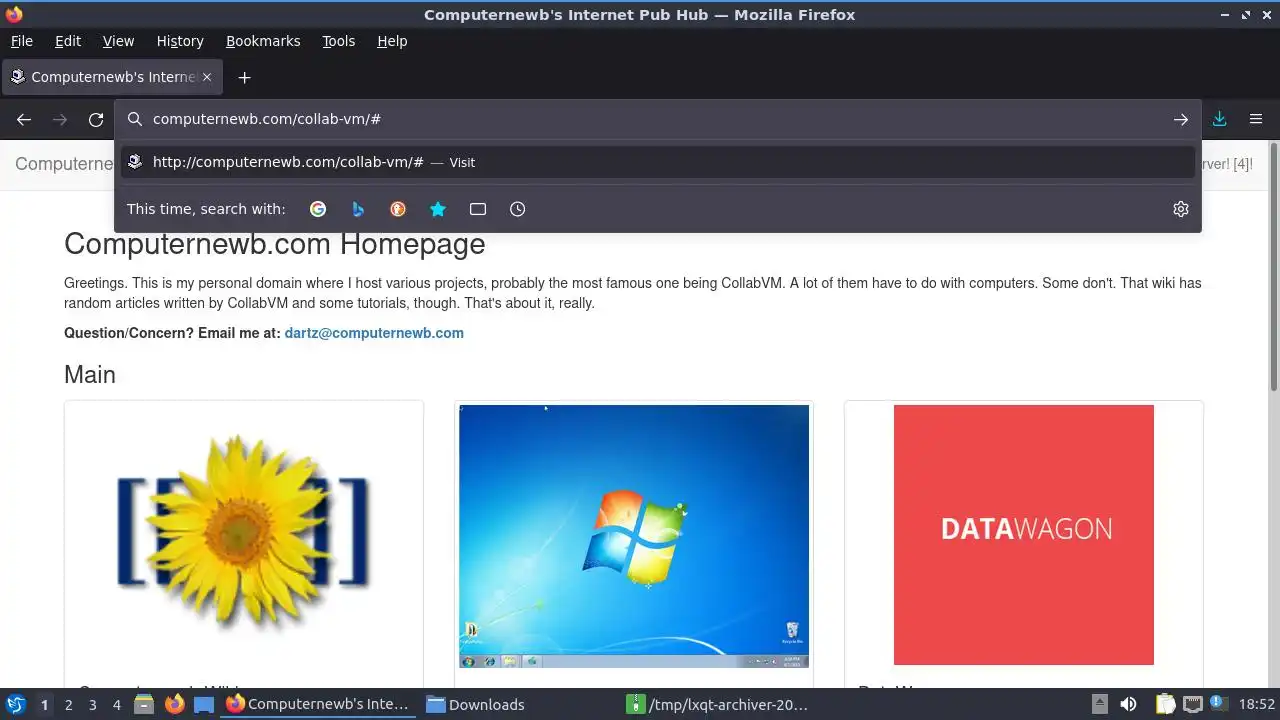Screen dimensions: 1280x720
Task: Open volume control in system tray
Action: [x=1129, y=704]
